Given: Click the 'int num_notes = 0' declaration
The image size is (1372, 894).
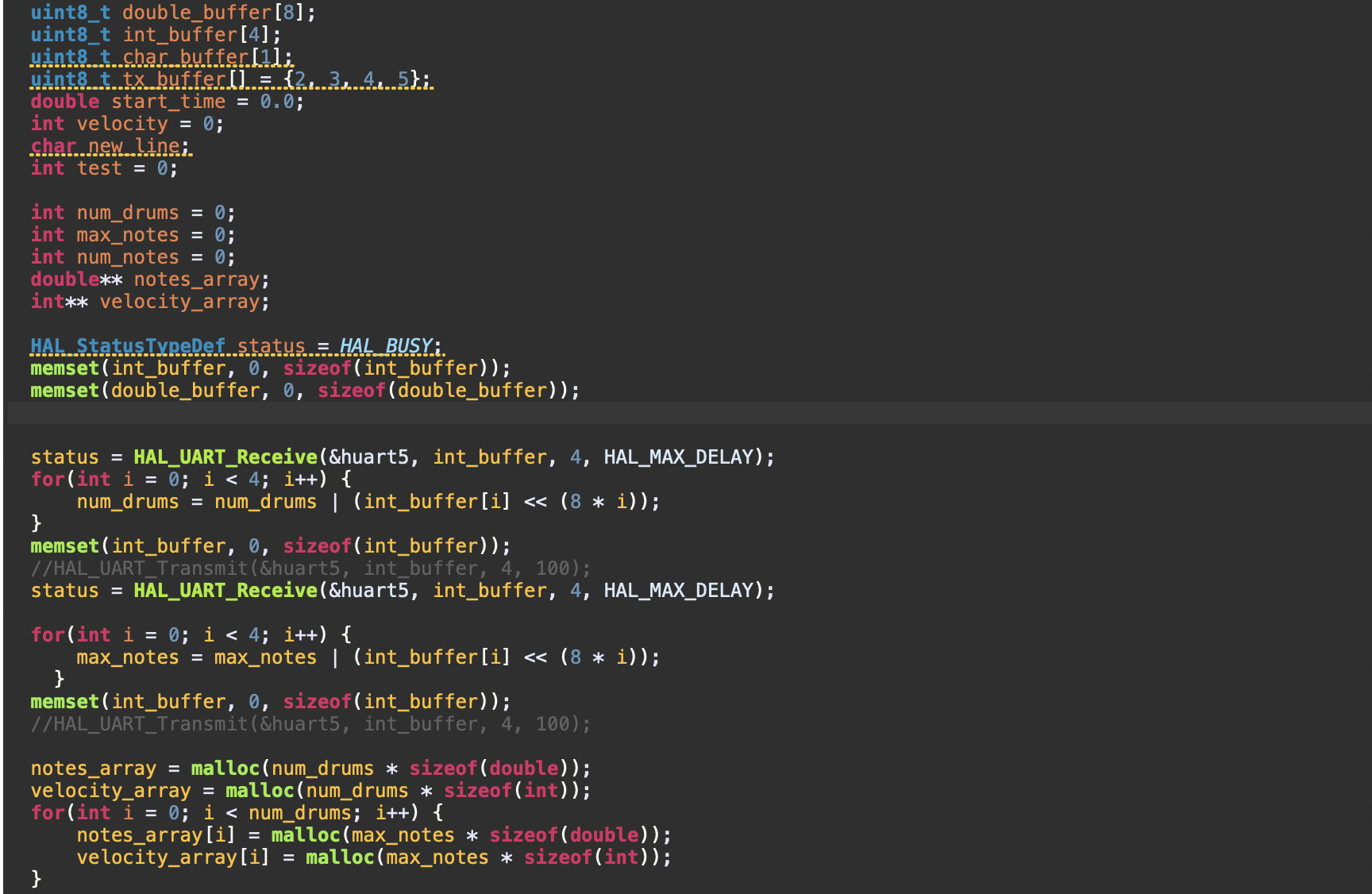Looking at the screenshot, I should [133, 257].
